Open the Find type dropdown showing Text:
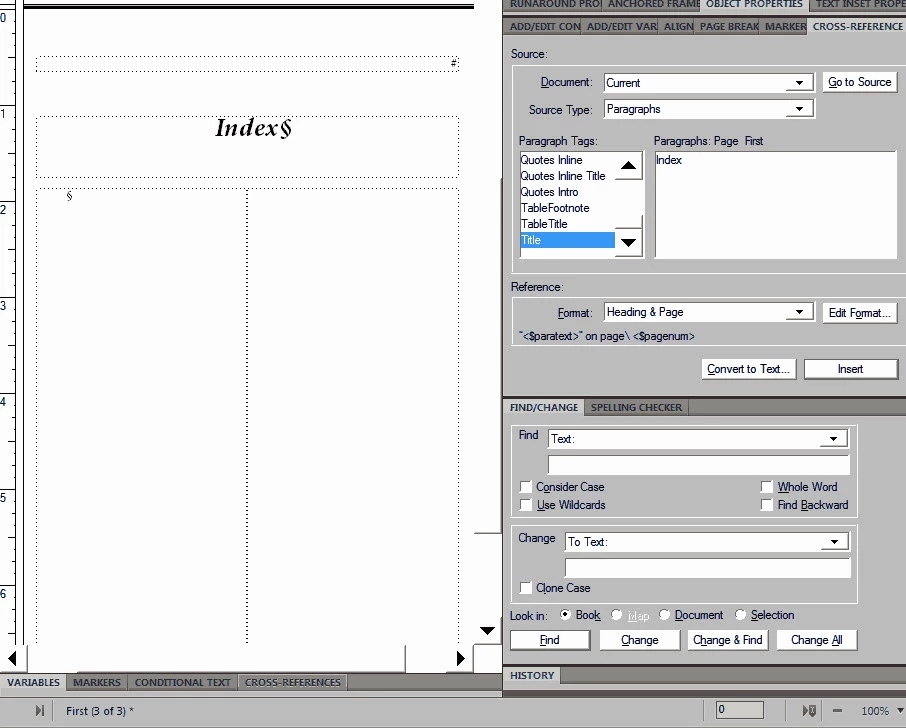The image size is (906, 728). point(833,439)
